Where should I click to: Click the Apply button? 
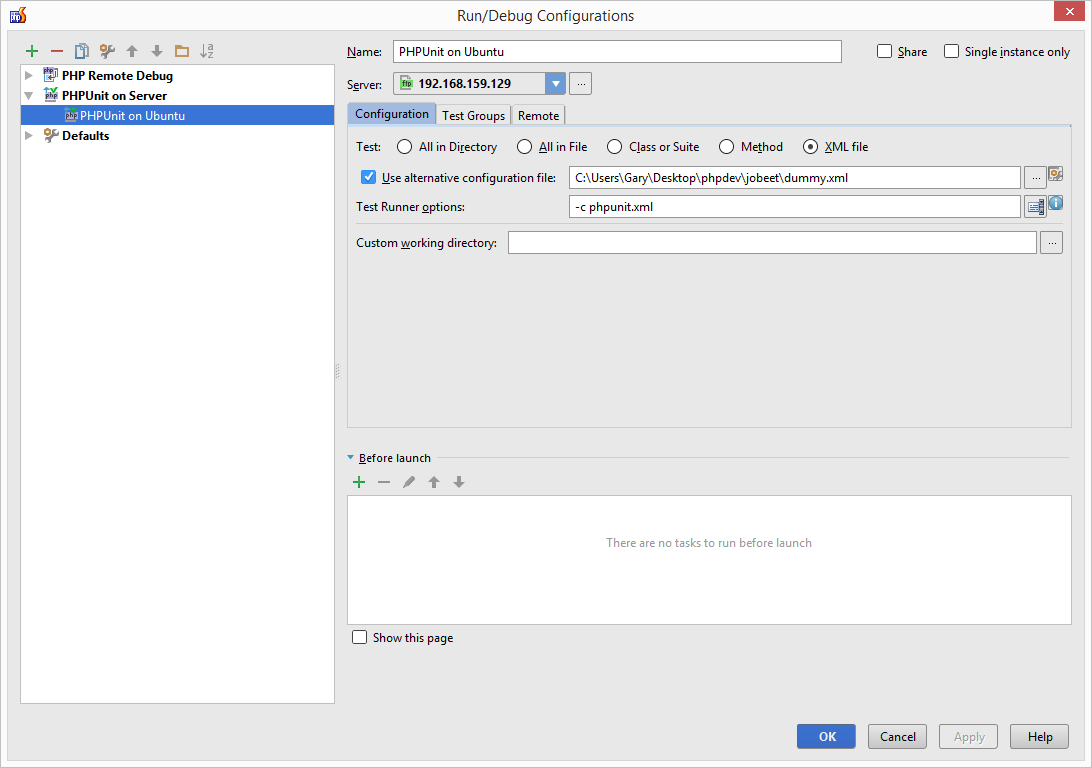coord(969,737)
